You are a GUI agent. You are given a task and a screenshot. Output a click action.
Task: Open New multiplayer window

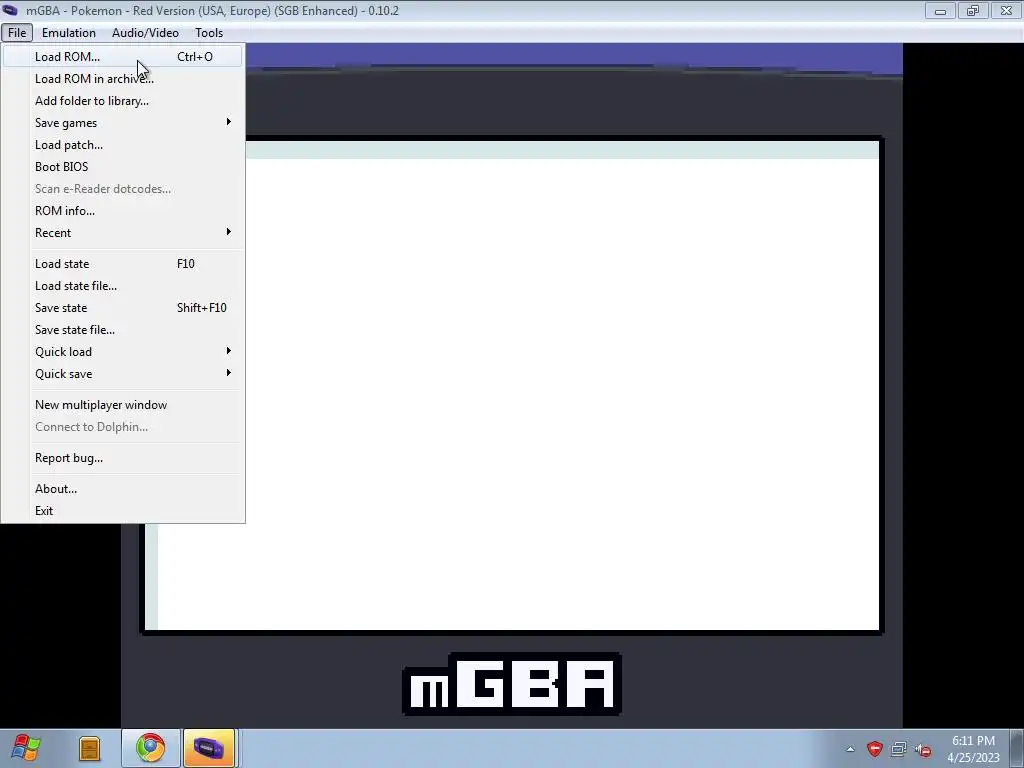coord(123,405)
